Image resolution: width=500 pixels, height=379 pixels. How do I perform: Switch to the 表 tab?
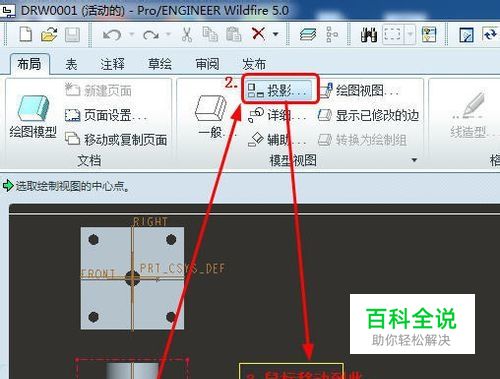(71, 64)
